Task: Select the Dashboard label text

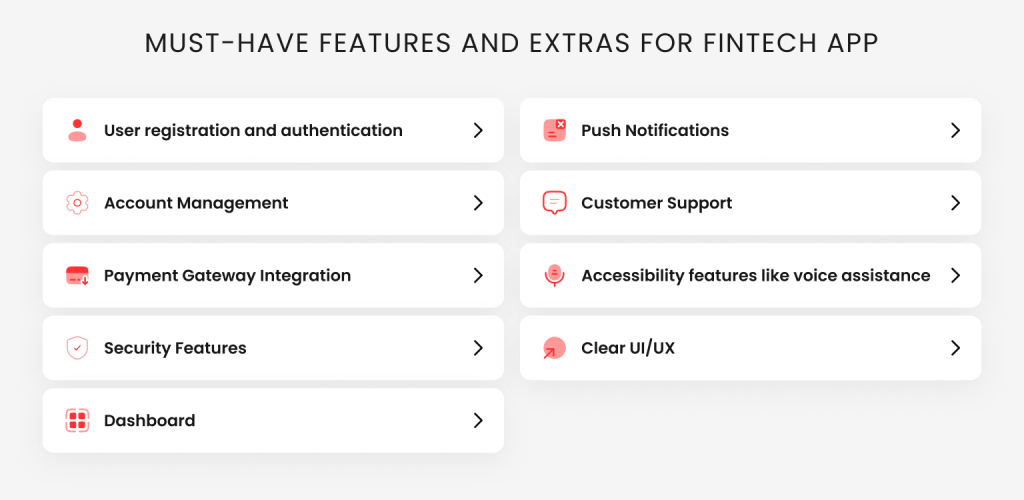Action: point(149,421)
